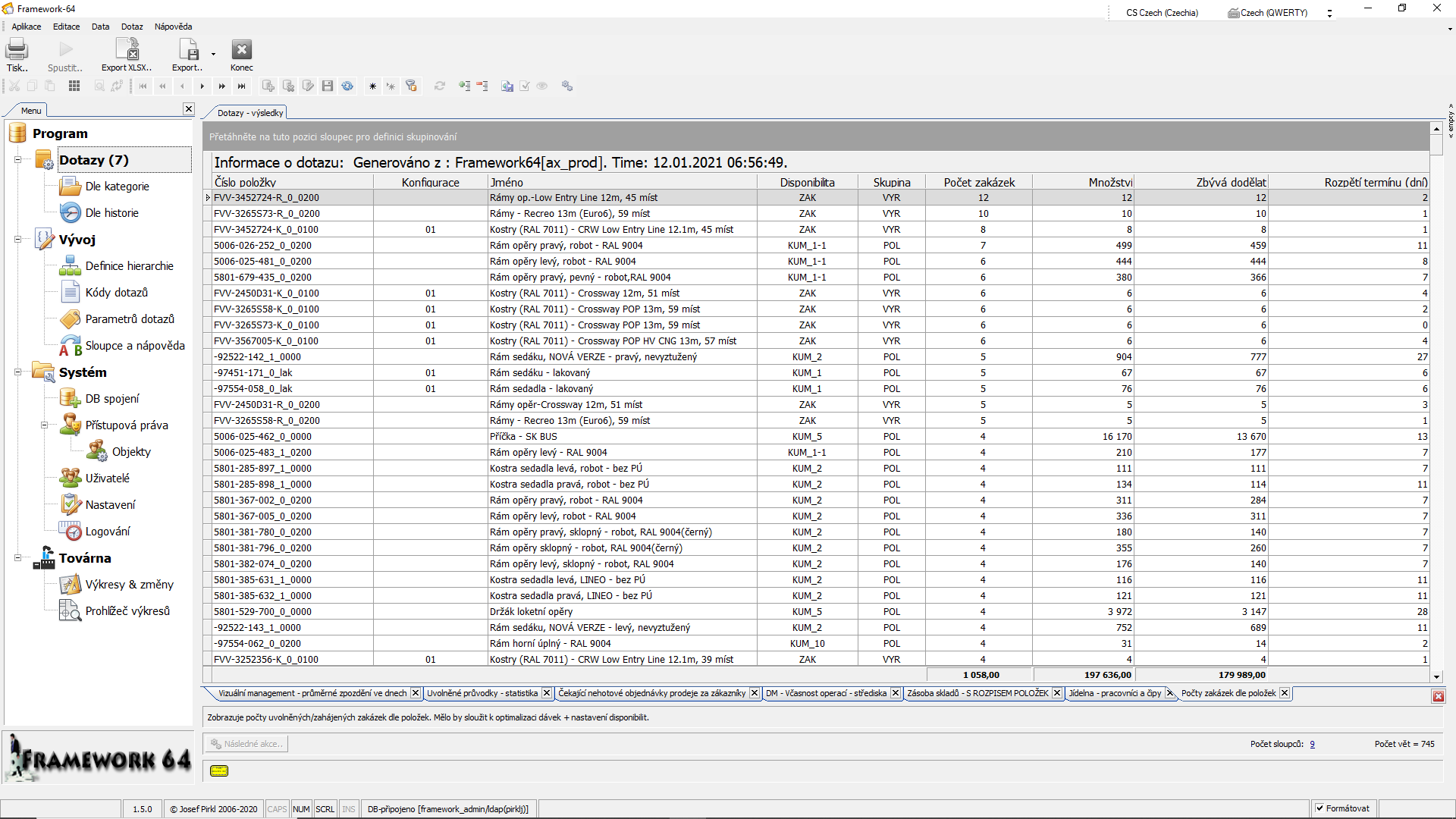Close the Zásoba skladů tab
The image size is (1456, 819).
click(x=1057, y=693)
